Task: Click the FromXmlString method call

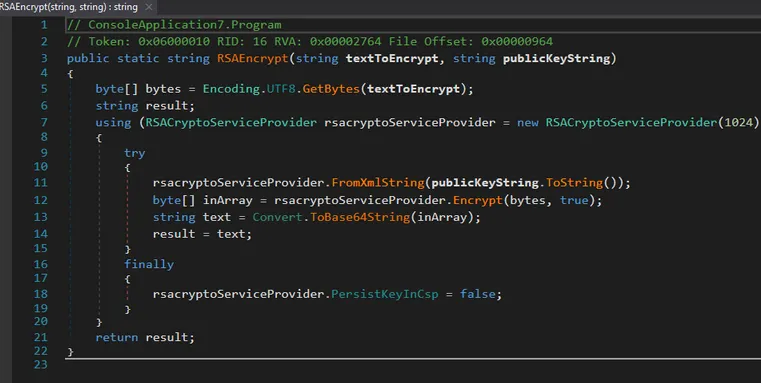Action: click(x=378, y=183)
